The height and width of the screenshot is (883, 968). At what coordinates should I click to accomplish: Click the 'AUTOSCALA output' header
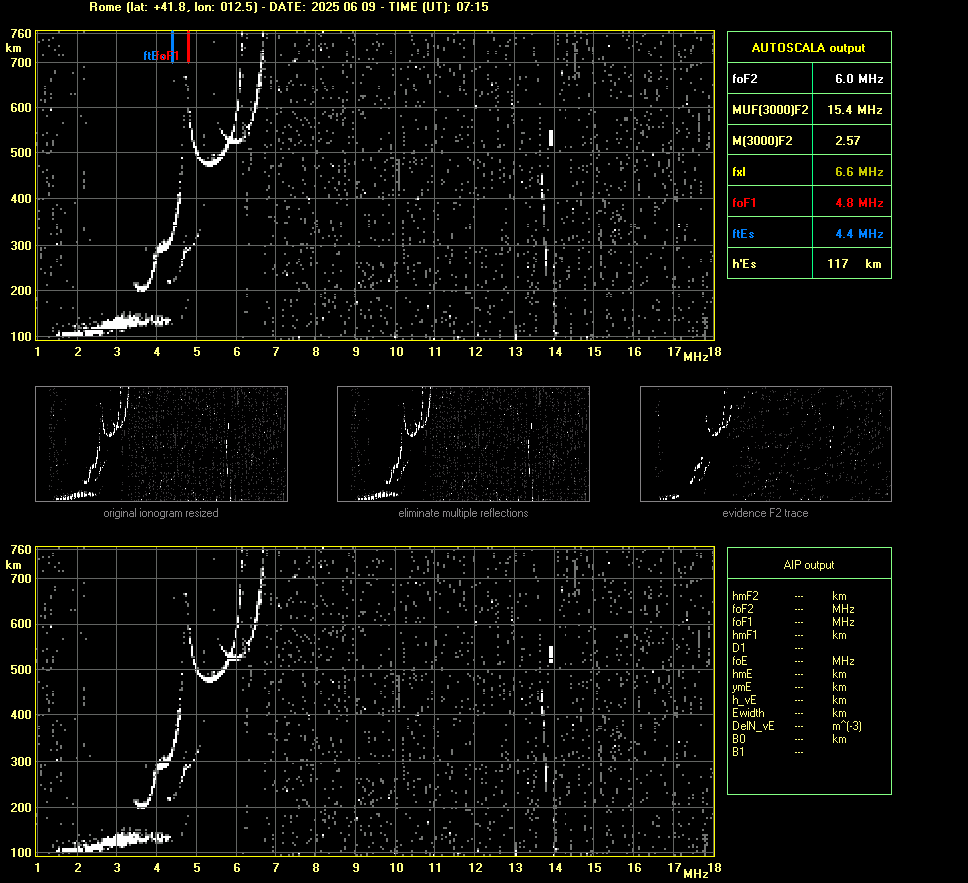click(809, 48)
